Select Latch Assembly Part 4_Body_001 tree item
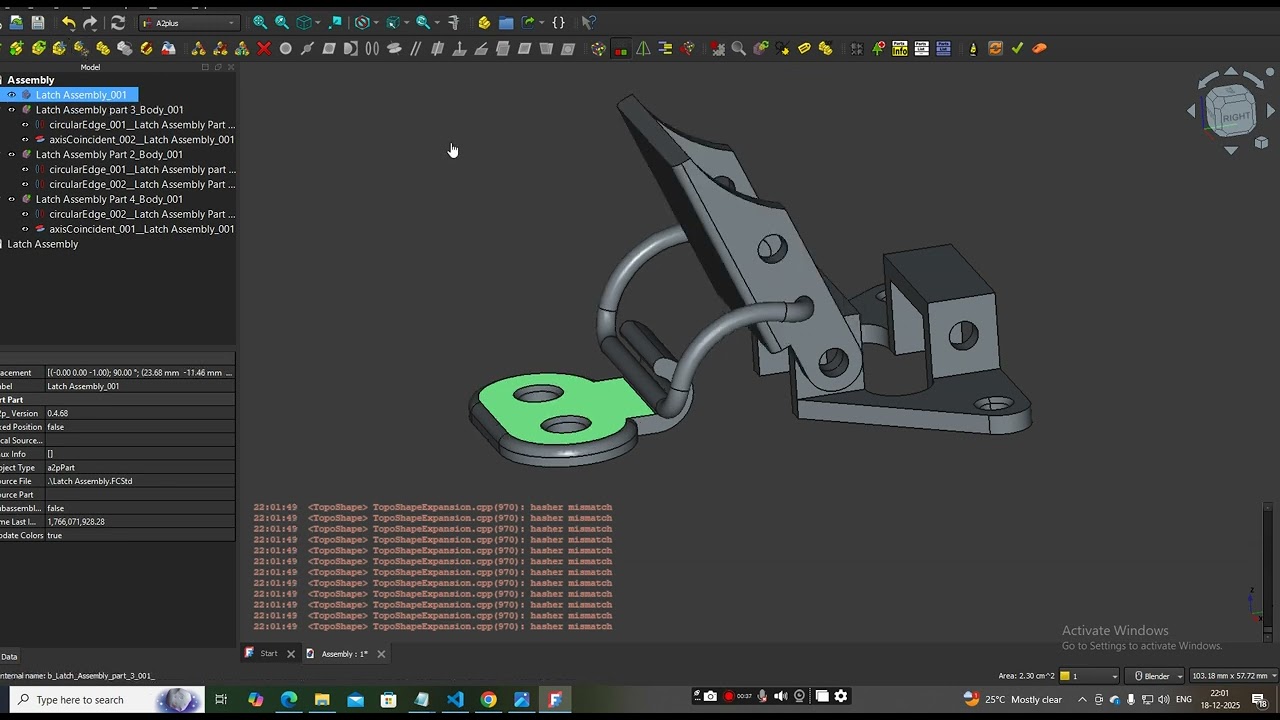The image size is (1280, 720). (x=109, y=199)
